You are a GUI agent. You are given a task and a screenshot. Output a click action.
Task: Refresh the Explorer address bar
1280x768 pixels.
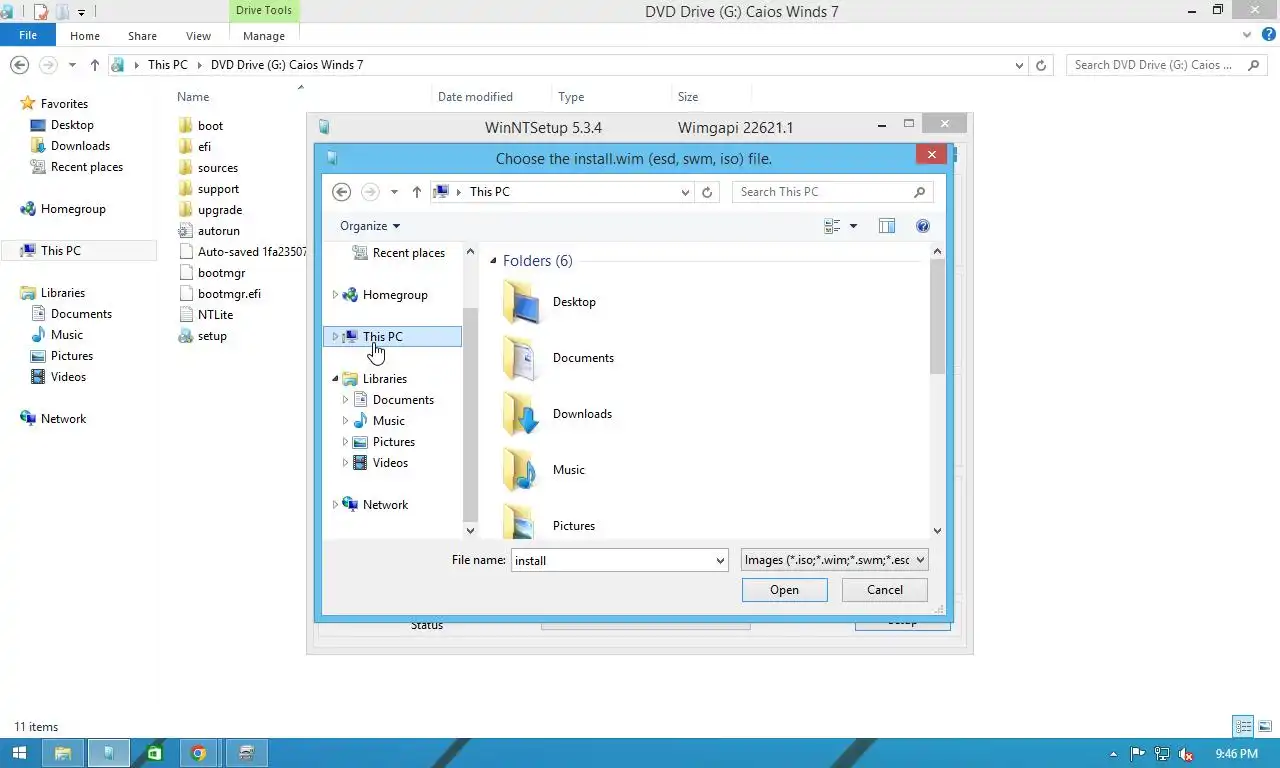pyautogui.click(x=1041, y=65)
